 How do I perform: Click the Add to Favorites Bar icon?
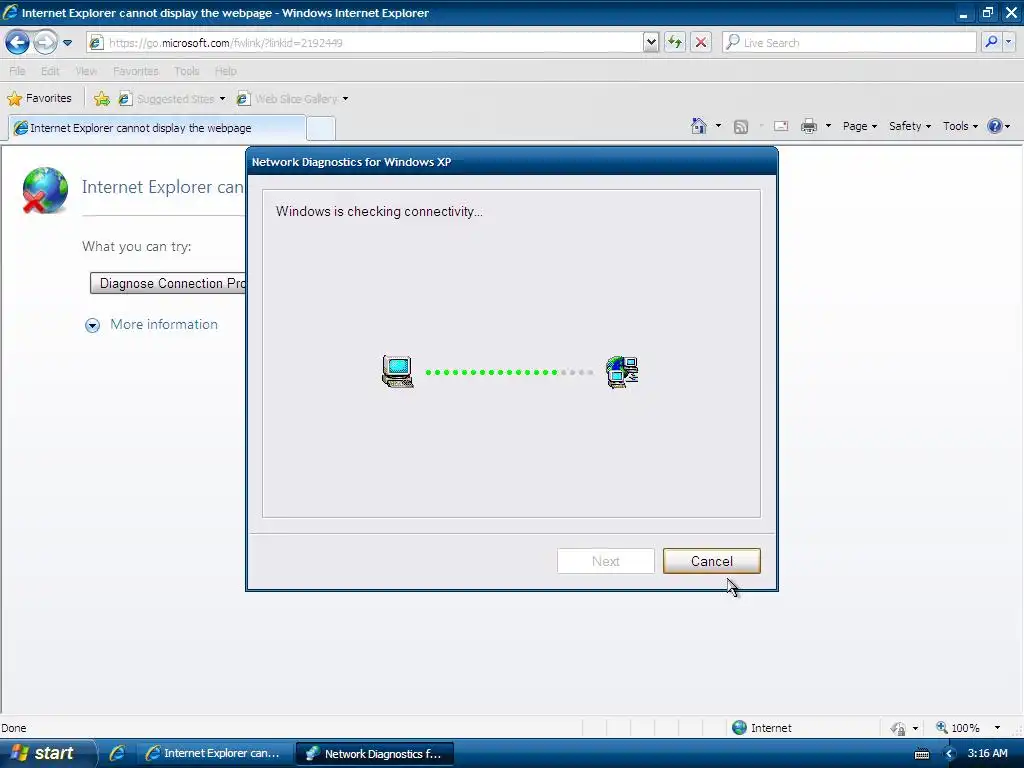[101, 99]
